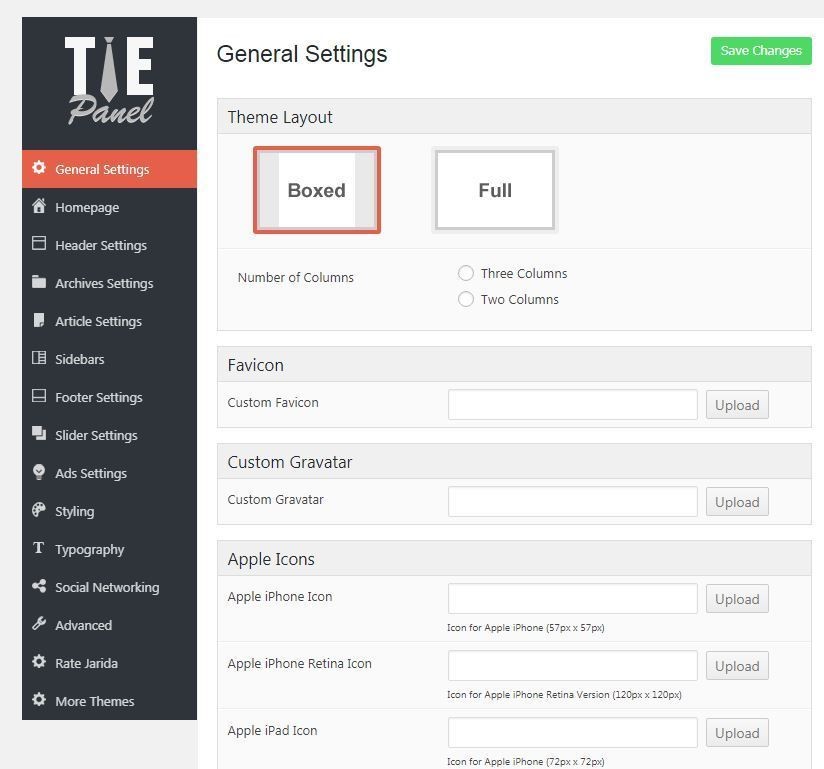
Task: Click the folder icon for Archives Settings
Action: pyautogui.click(x=39, y=282)
